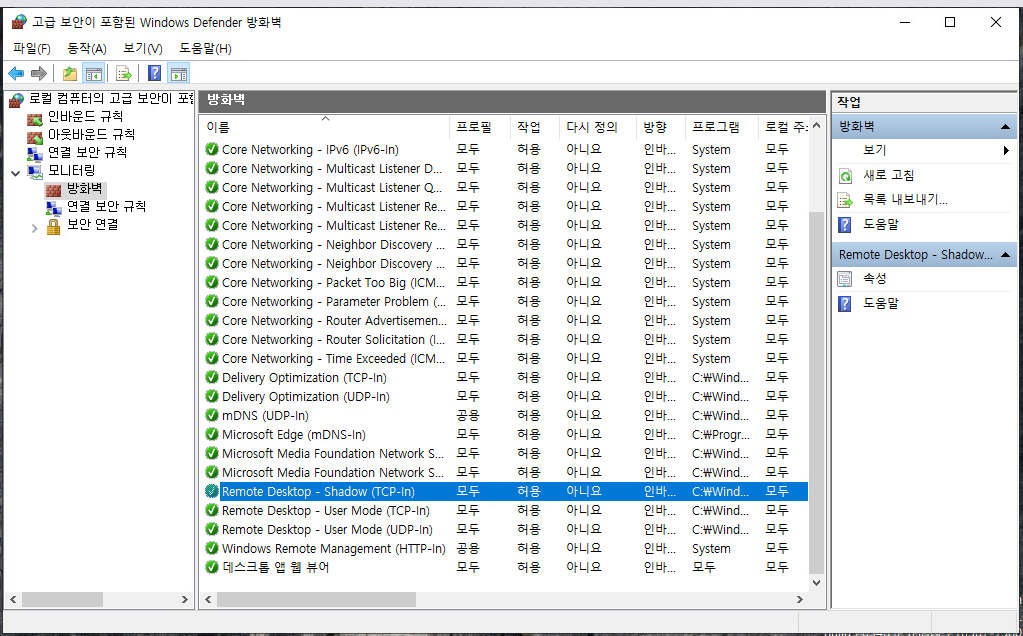Sort the list by the 작업 column header
1023x636 pixels.
pos(534,127)
